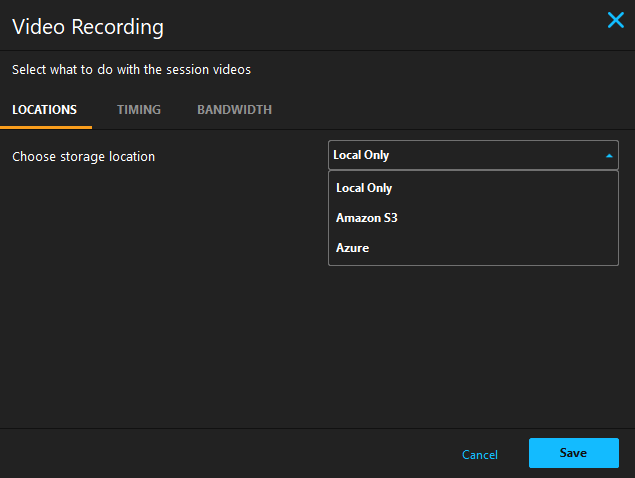635x478 pixels.
Task: Click empty tab bar space right of BANDWIDTH
Action: click(x=454, y=110)
